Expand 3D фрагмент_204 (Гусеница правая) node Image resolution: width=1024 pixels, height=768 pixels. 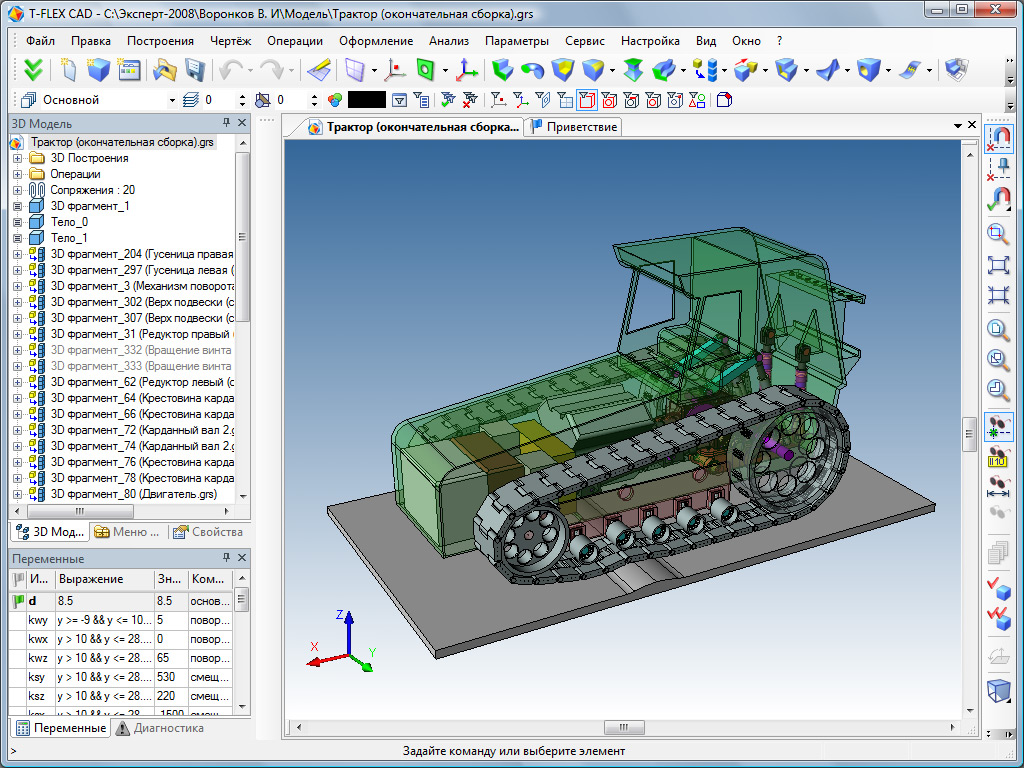pos(18,254)
